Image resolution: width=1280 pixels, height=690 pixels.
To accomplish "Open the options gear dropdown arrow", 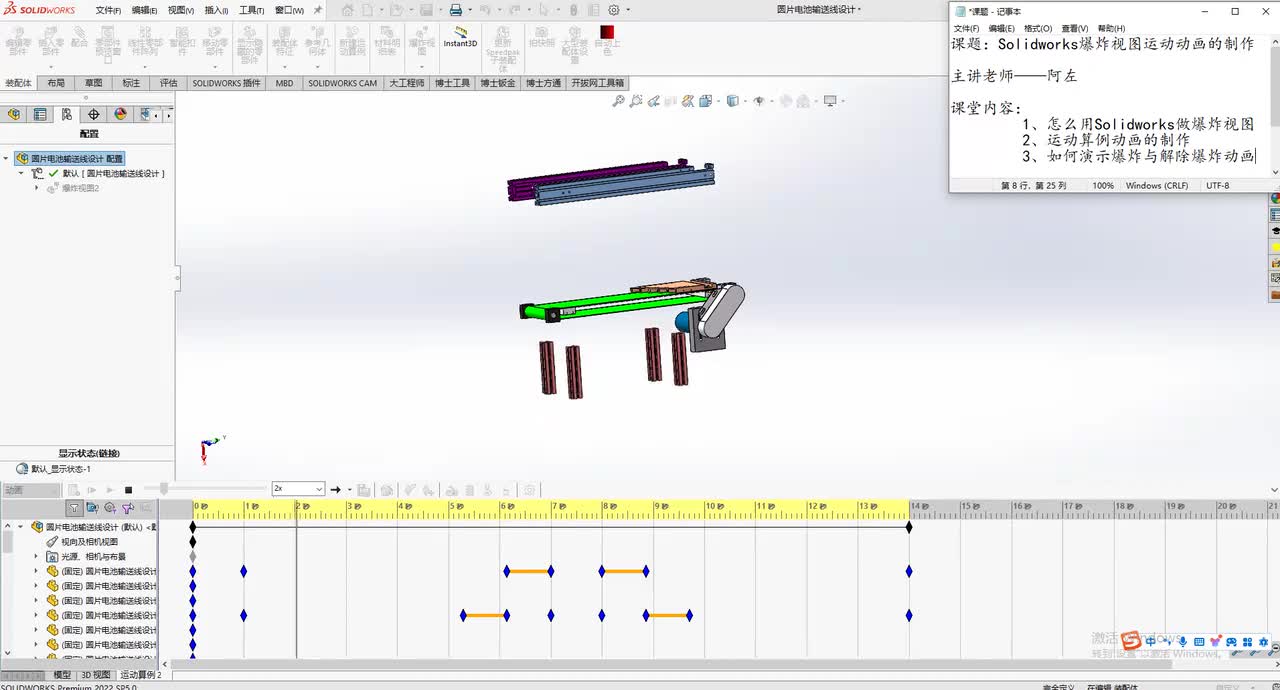I will click(627, 10).
